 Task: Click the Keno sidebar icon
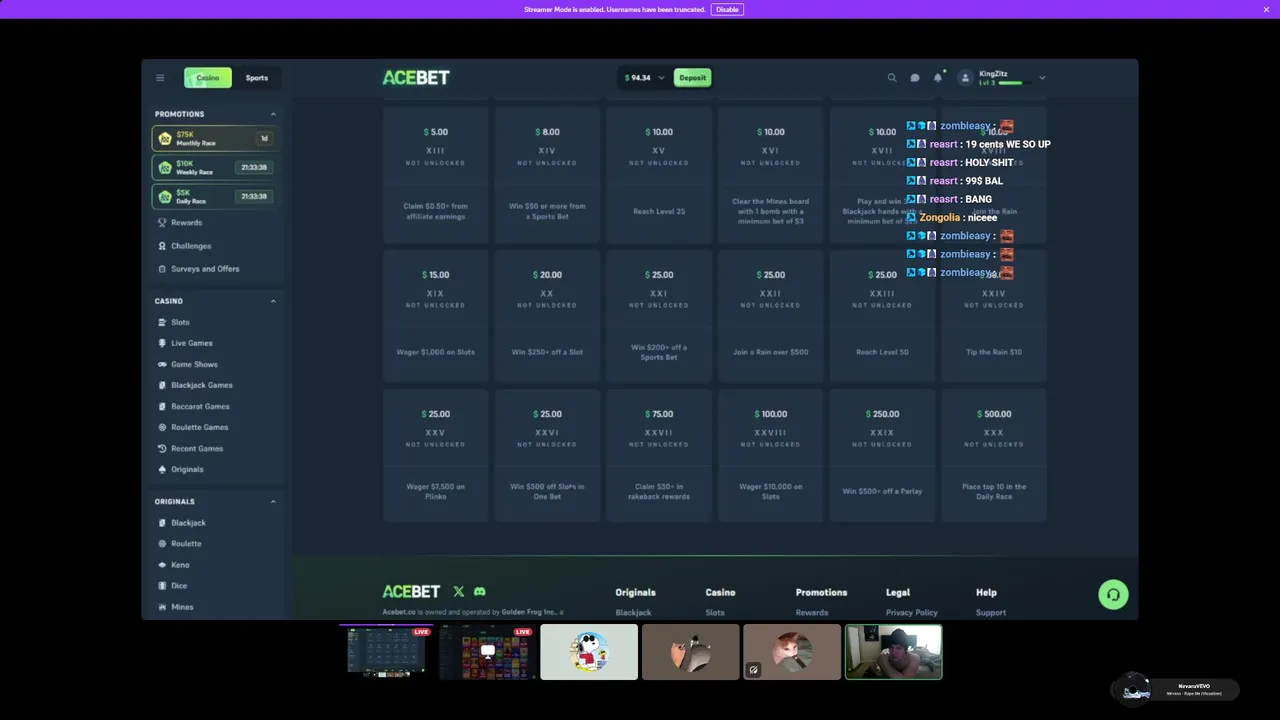point(162,565)
